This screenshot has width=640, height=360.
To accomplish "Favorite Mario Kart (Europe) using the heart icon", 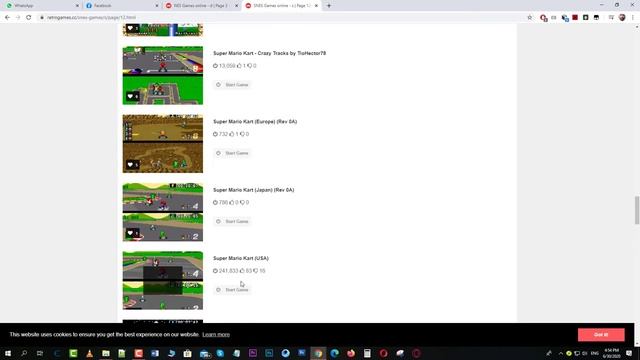I will (x=130, y=164).
